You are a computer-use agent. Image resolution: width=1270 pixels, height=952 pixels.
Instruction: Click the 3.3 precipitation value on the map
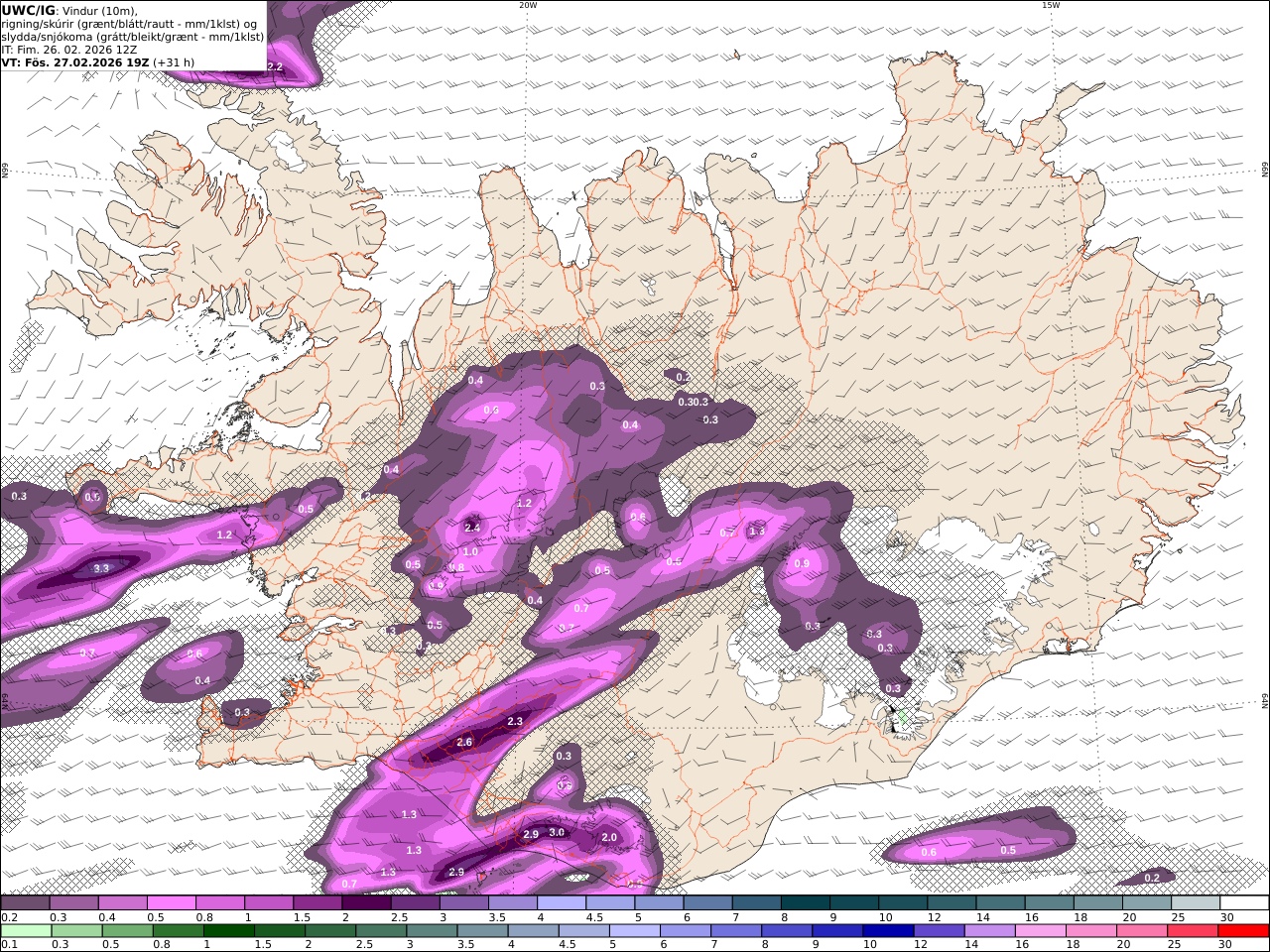101,569
